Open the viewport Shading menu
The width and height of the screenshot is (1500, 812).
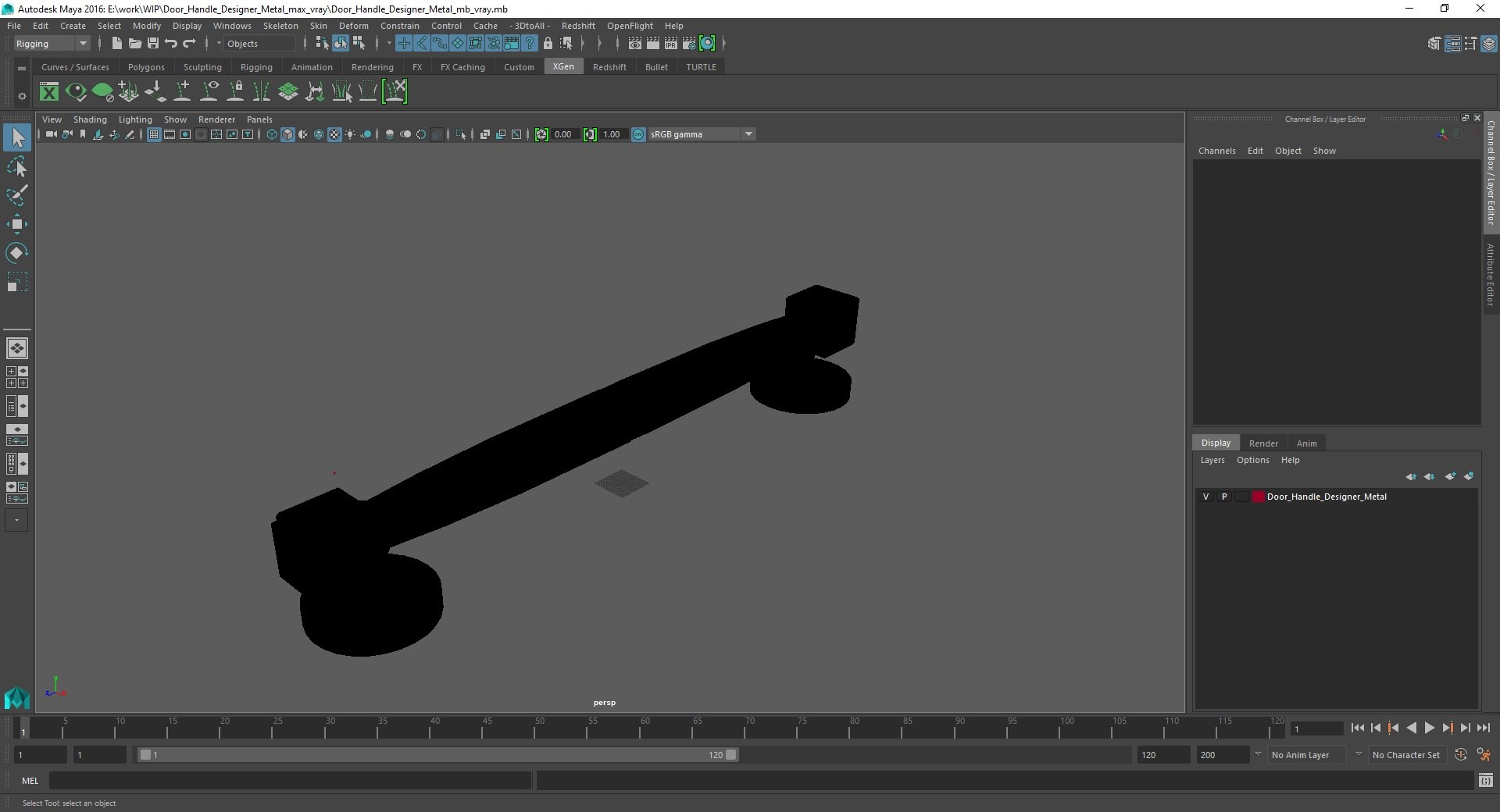click(90, 119)
